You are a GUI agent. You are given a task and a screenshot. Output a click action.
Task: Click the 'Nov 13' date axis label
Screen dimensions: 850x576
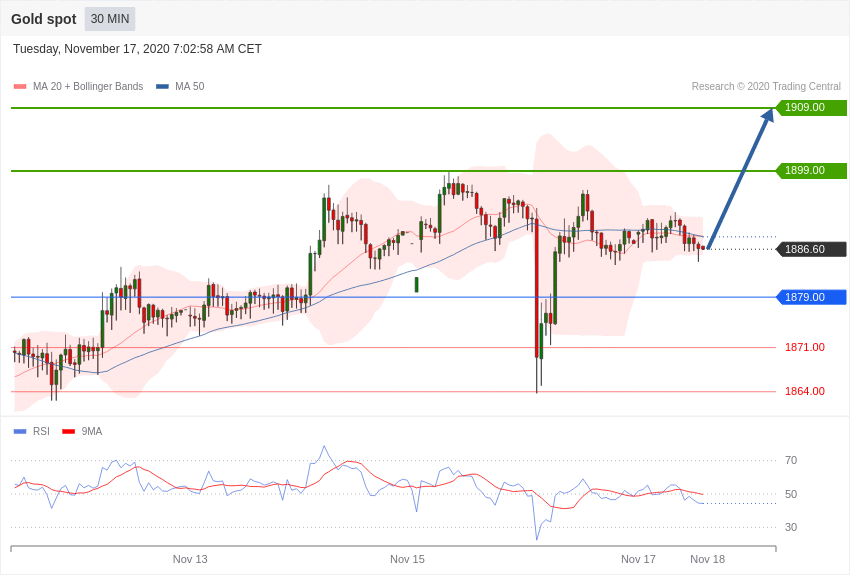tap(190, 559)
